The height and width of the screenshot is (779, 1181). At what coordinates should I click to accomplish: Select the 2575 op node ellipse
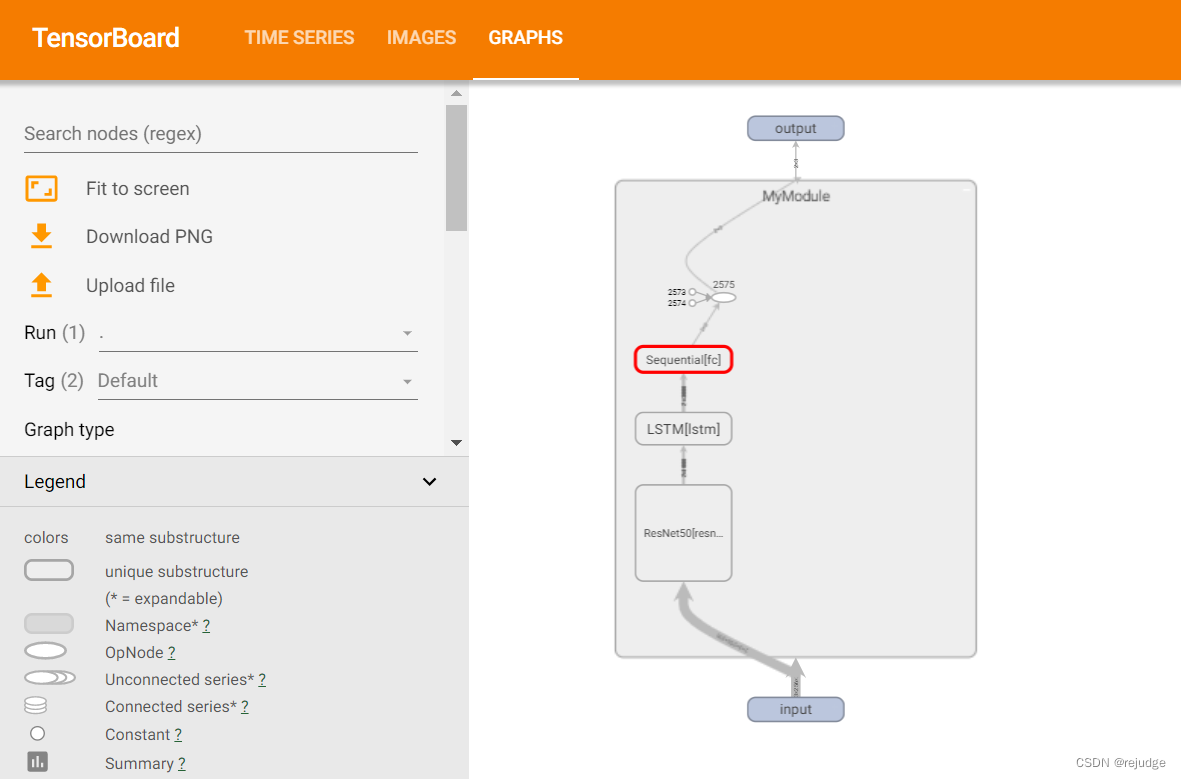point(723,298)
